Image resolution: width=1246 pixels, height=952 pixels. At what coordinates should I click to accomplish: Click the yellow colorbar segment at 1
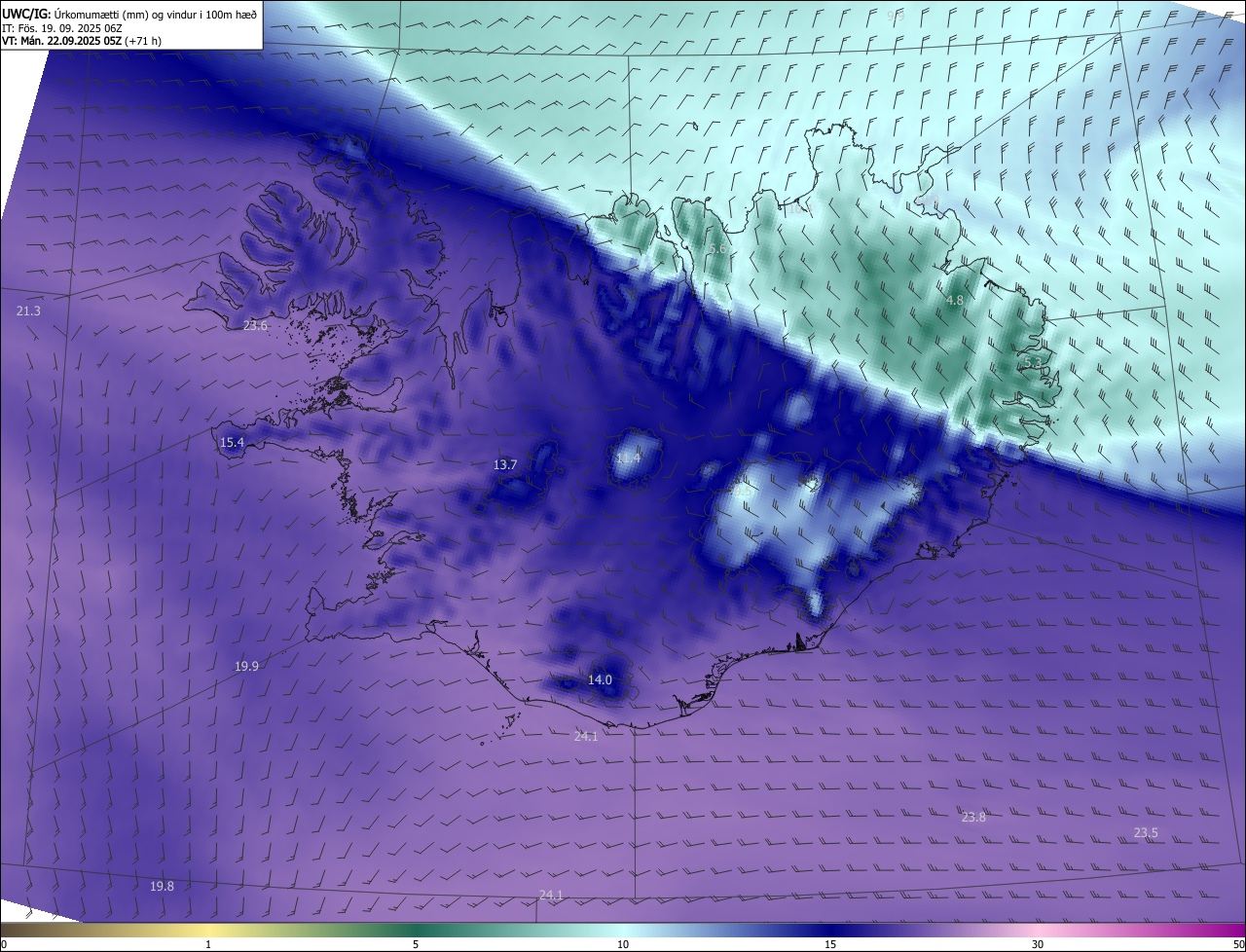(x=208, y=930)
